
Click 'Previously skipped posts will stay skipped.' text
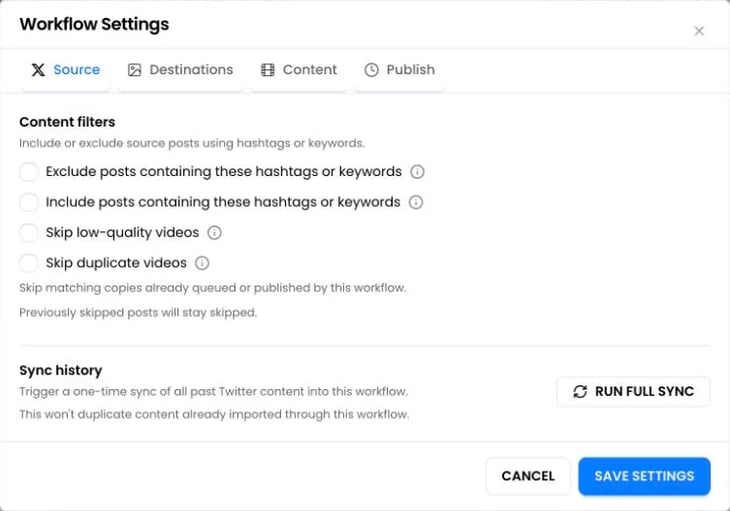coord(138,312)
